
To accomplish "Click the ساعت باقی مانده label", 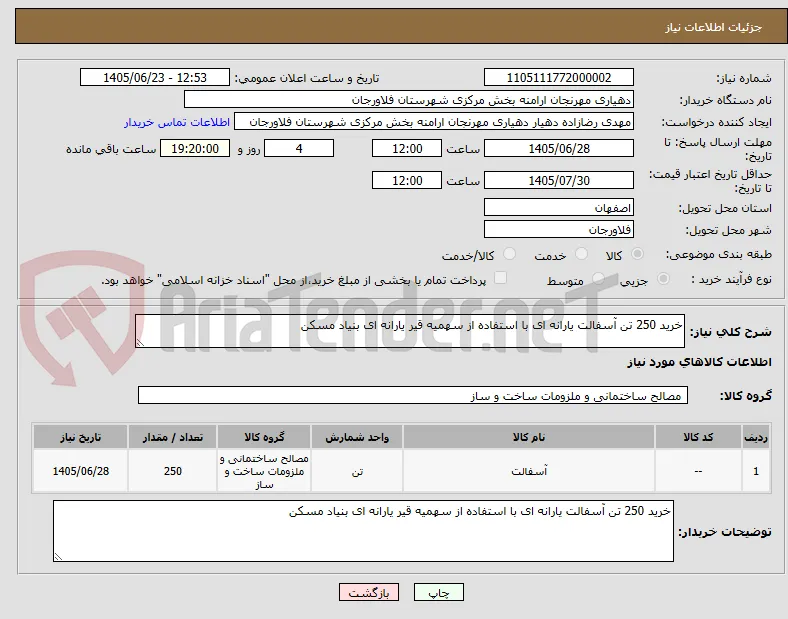I will point(111,149).
